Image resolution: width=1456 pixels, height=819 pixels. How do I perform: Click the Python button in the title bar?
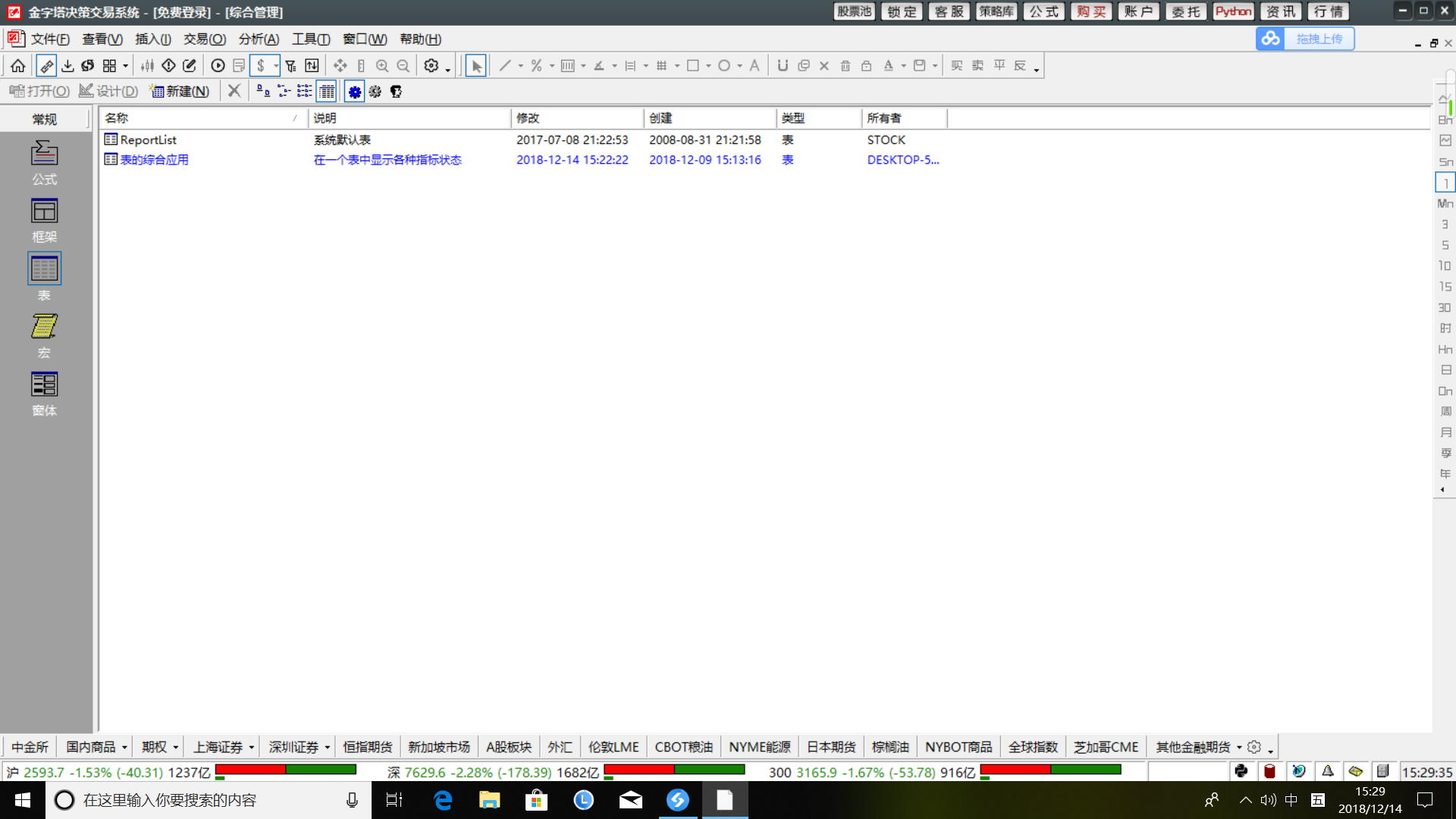(x=1233, y=11)
